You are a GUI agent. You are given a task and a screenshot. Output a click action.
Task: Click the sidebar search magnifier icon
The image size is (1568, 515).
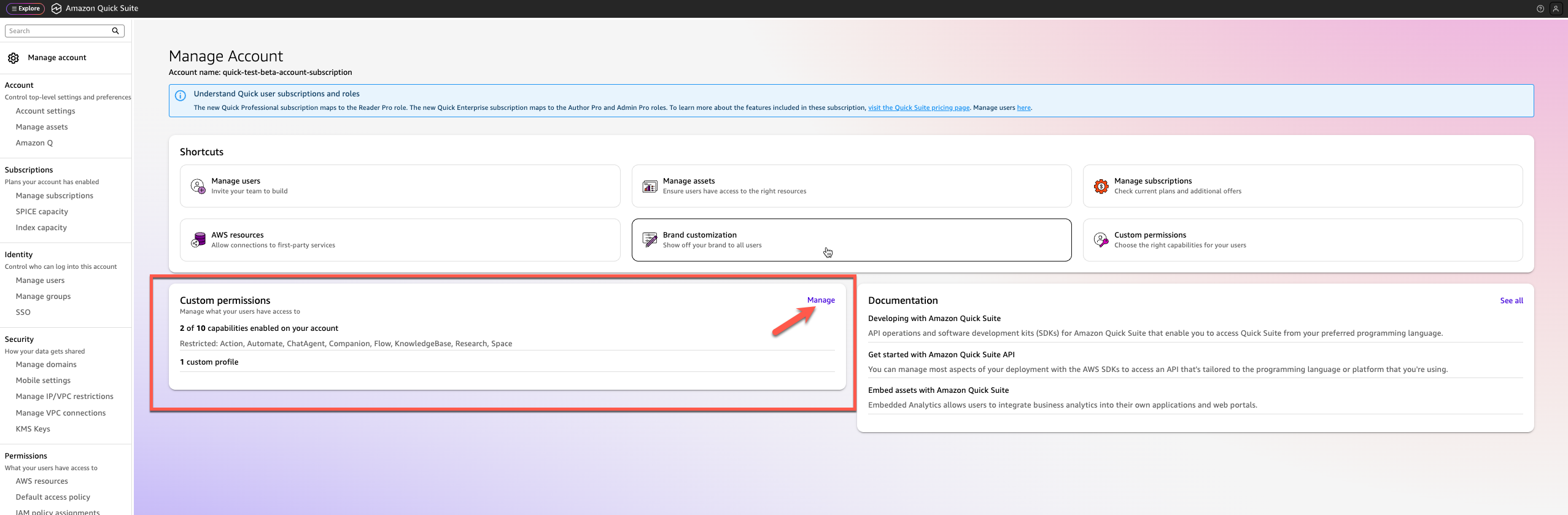point(115,31)
